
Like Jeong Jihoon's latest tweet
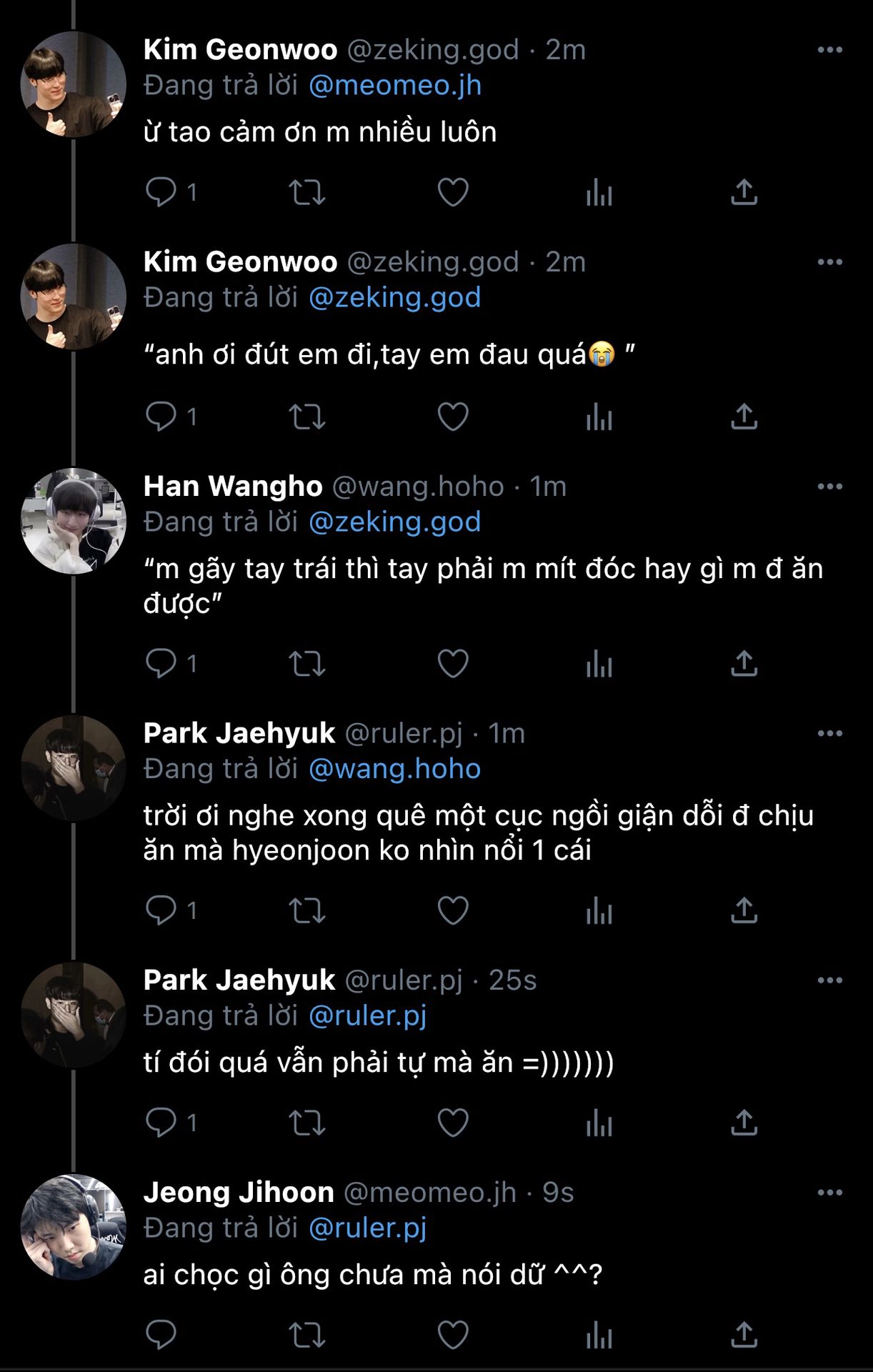[x=453, y=1334]
